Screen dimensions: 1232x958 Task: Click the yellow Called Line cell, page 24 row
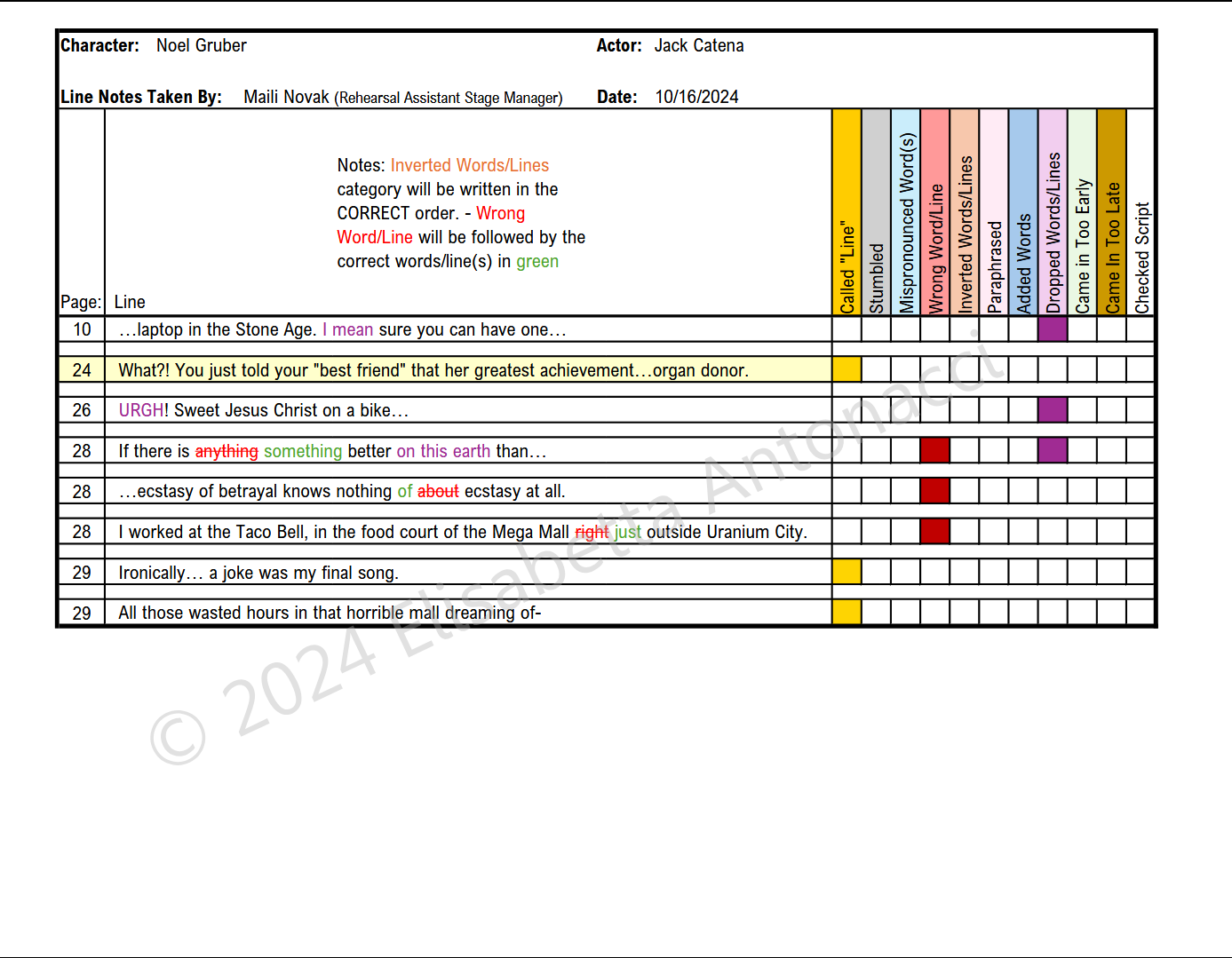(847, 369)
